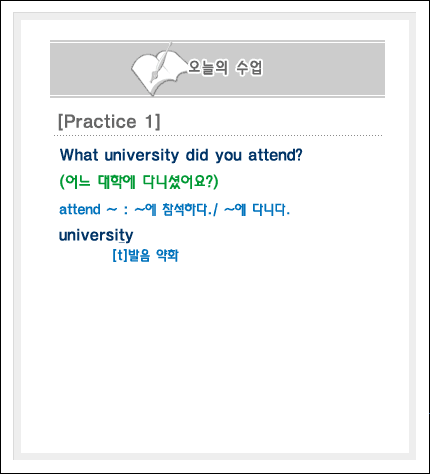This screenshot has height=474, width=430.
Task: Click the empty white area below the notes
Action: (215, 357)
